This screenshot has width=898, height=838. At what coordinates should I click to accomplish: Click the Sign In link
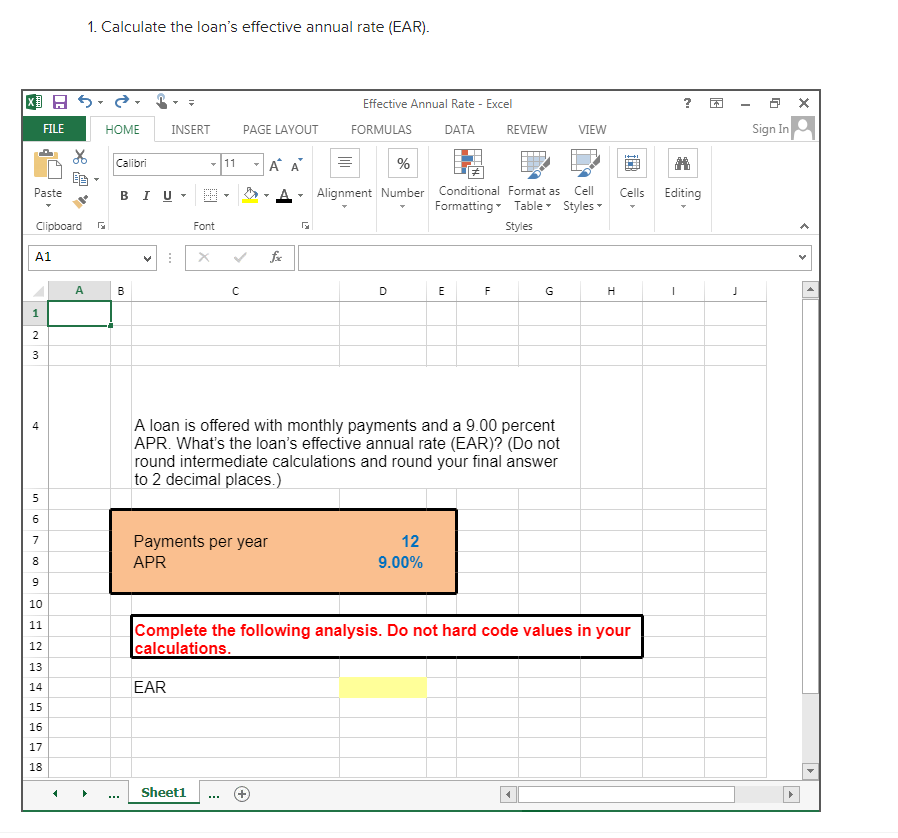click(769, 129)
